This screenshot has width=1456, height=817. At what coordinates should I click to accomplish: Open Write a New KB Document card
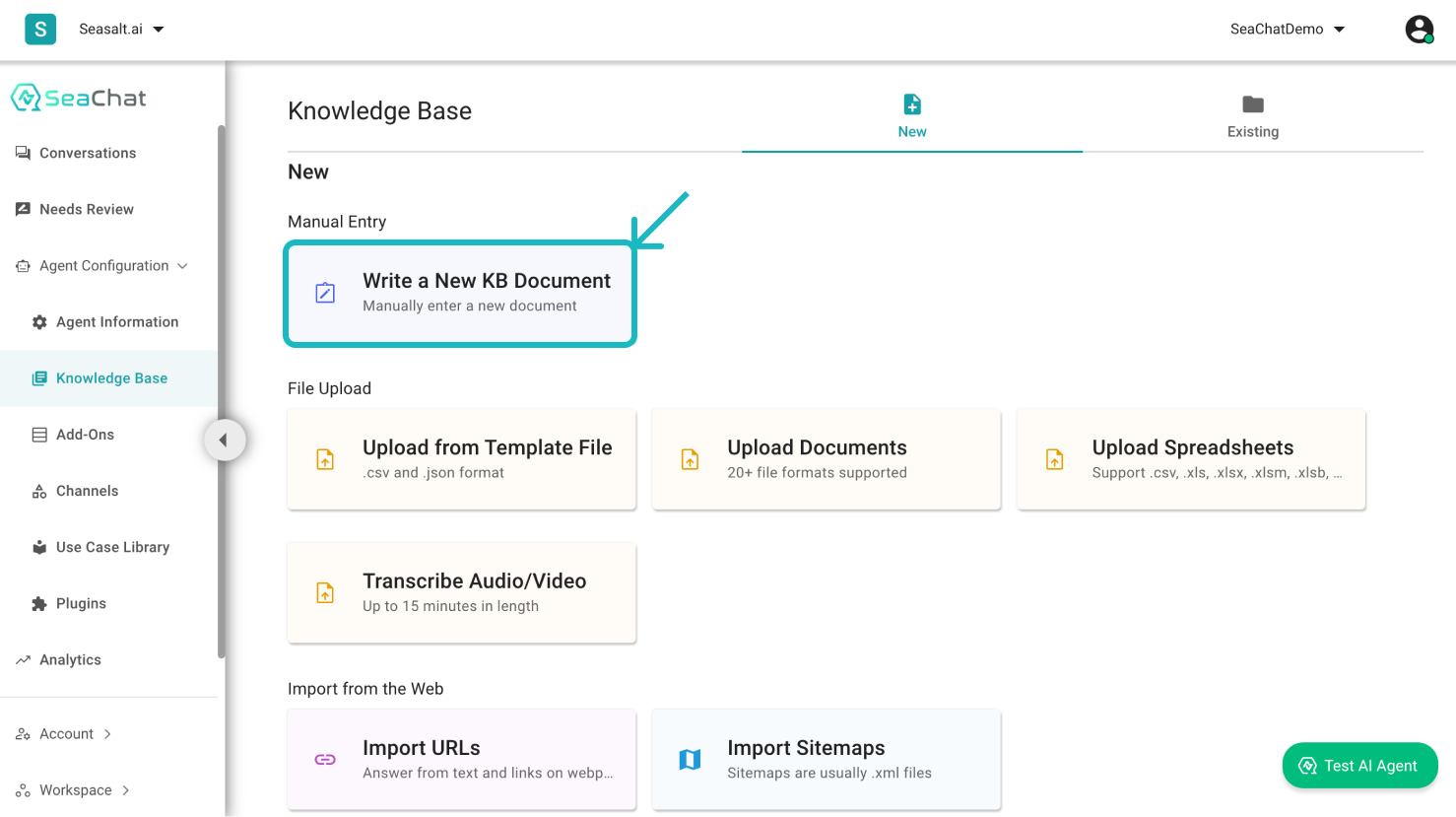[x=461, y=293]
